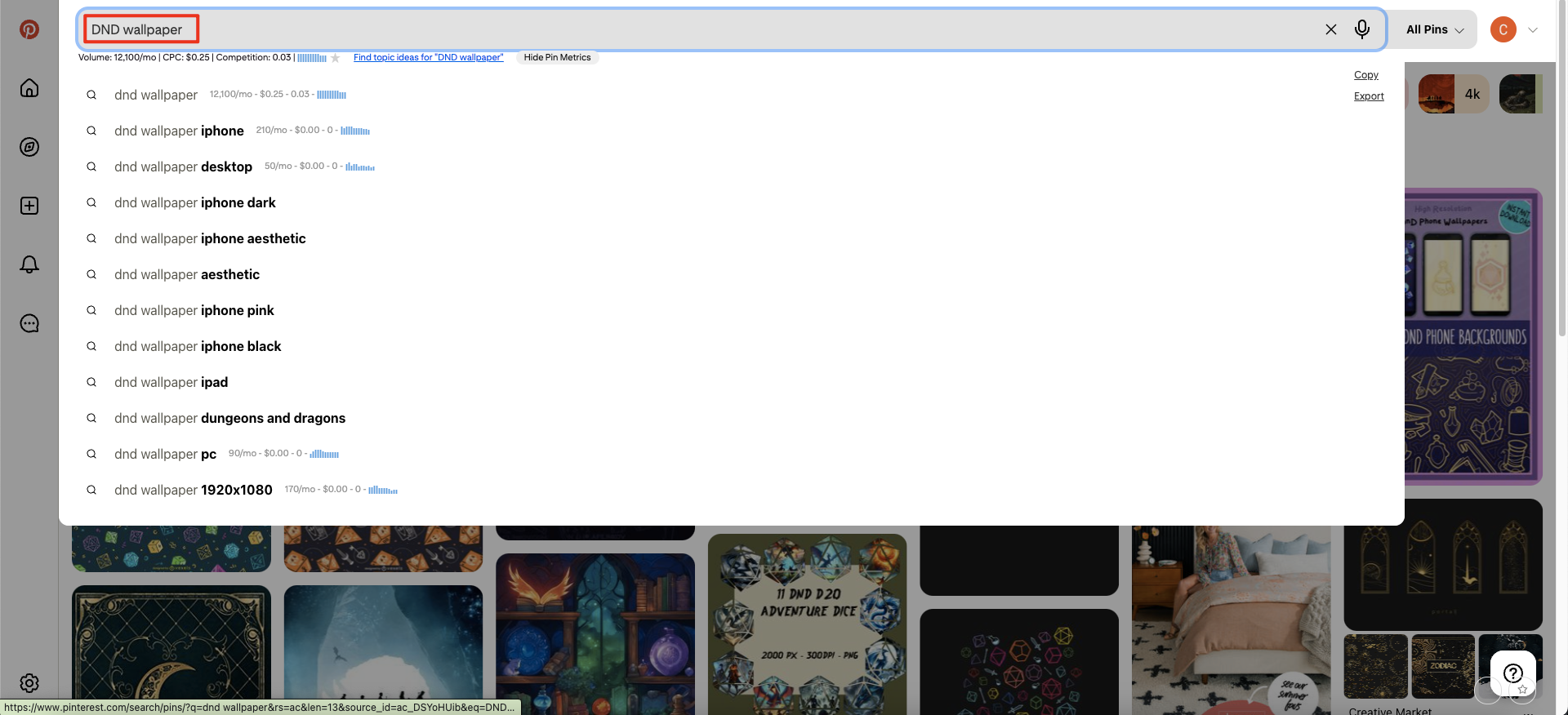Pick the 'dnd wallpaper aesthetic' suggestion
This screenshot has height=715, width=1568.
[187, 274]
